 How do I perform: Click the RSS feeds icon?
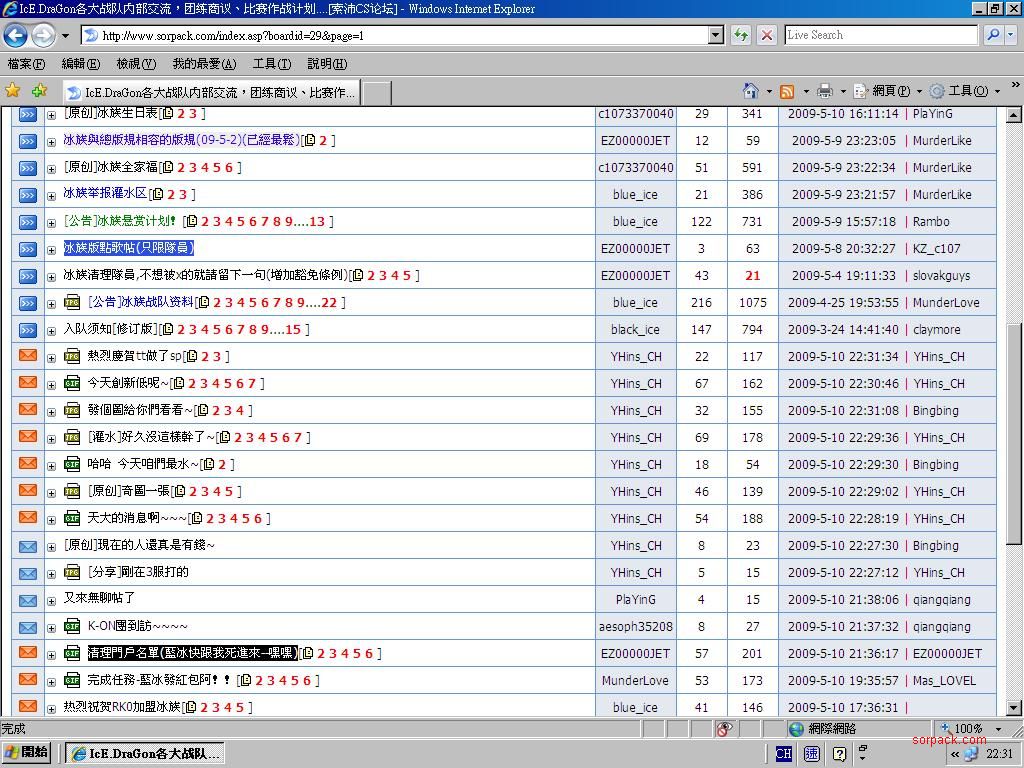click(x=787, y=91)
